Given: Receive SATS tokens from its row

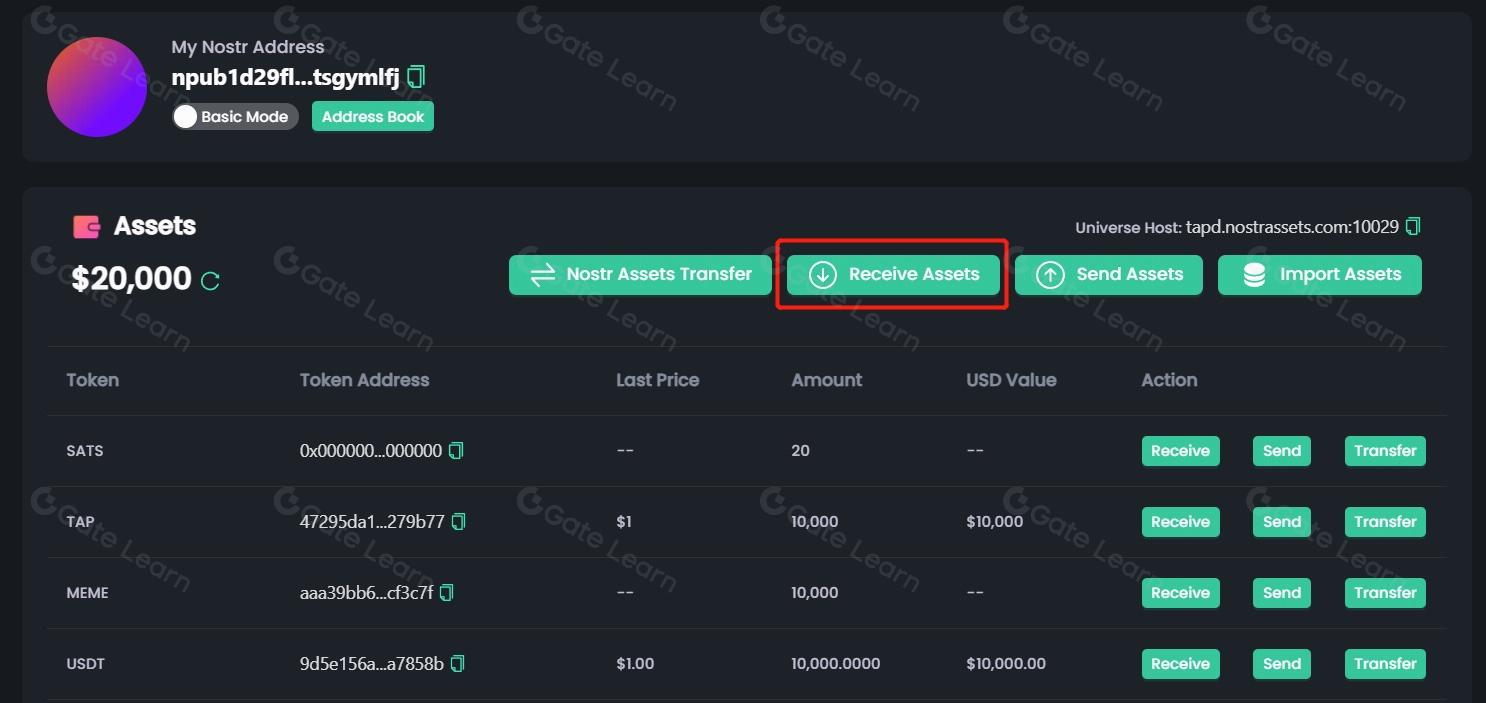Looking at the screenshot, I should click(1180, 451).
